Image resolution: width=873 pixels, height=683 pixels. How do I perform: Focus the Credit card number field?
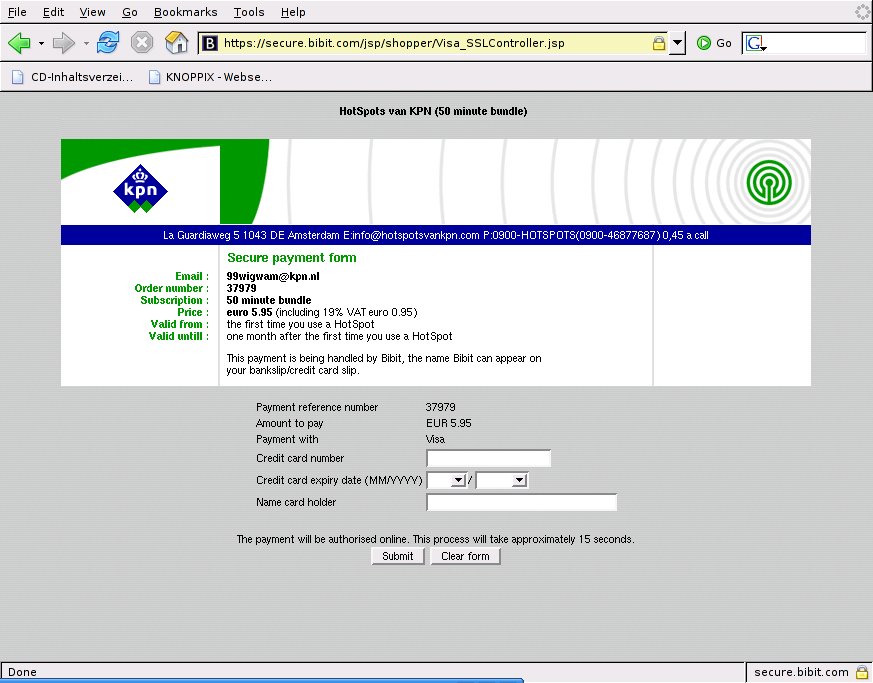pyautogui.click(x=488, y=459)
